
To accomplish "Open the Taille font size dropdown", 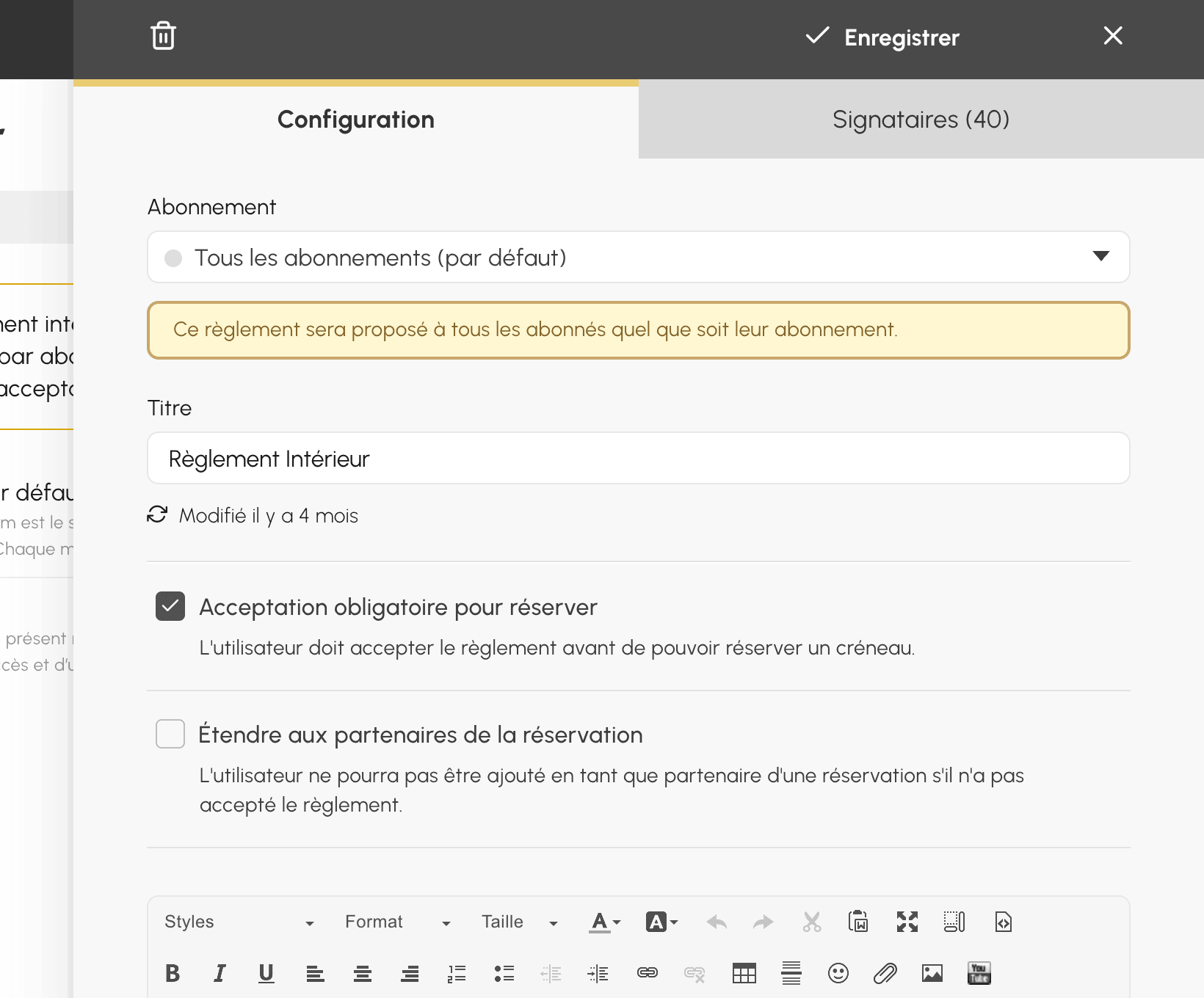I will (520, 922).
